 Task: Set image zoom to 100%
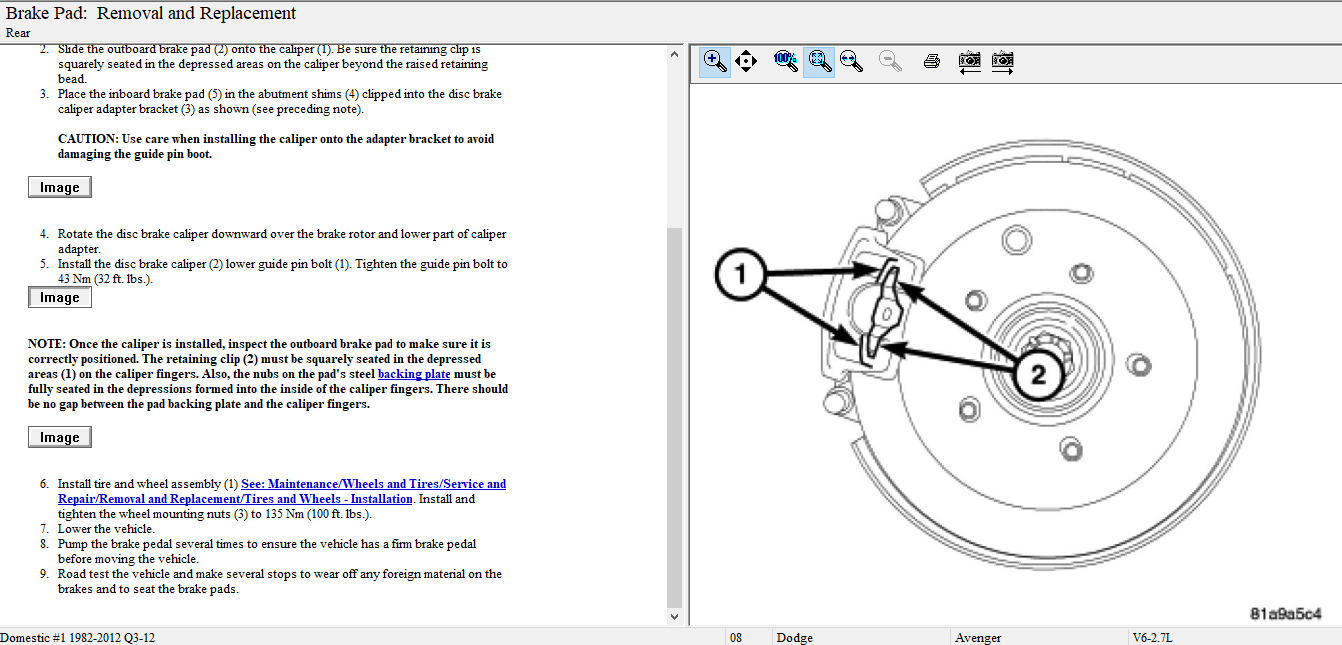click(x=786, y=61)
